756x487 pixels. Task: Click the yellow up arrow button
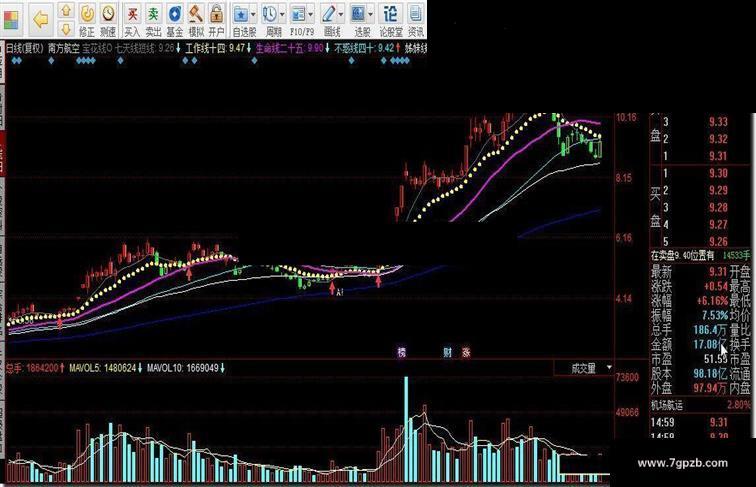point(66,10)
